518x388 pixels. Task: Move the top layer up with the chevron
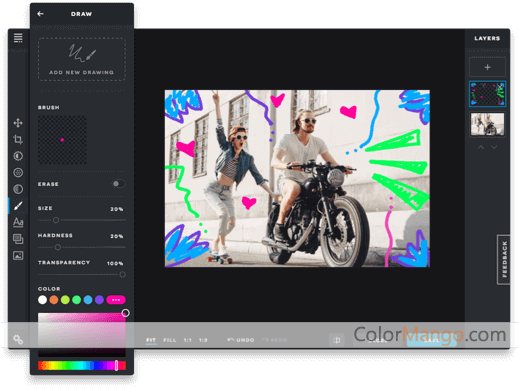click(481, 147)
